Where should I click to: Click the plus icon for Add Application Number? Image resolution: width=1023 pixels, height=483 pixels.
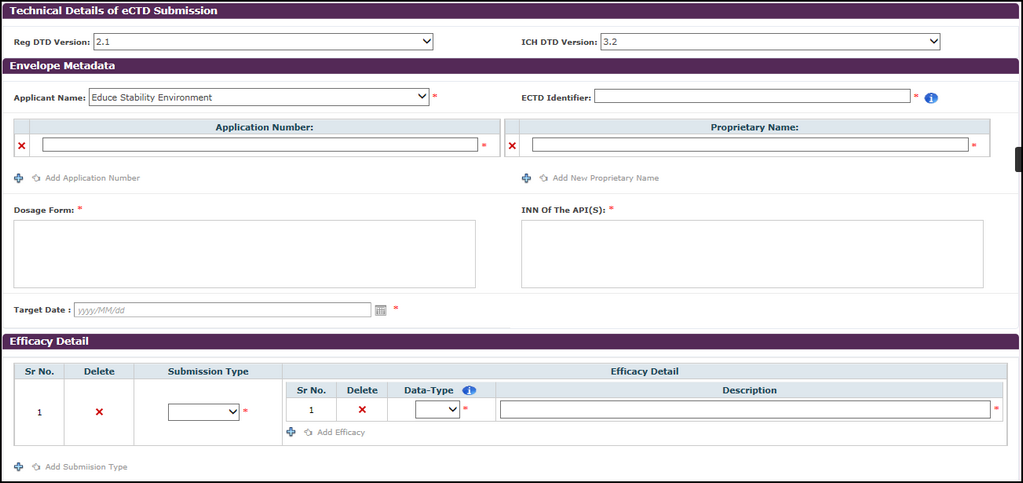pos(19,178)
